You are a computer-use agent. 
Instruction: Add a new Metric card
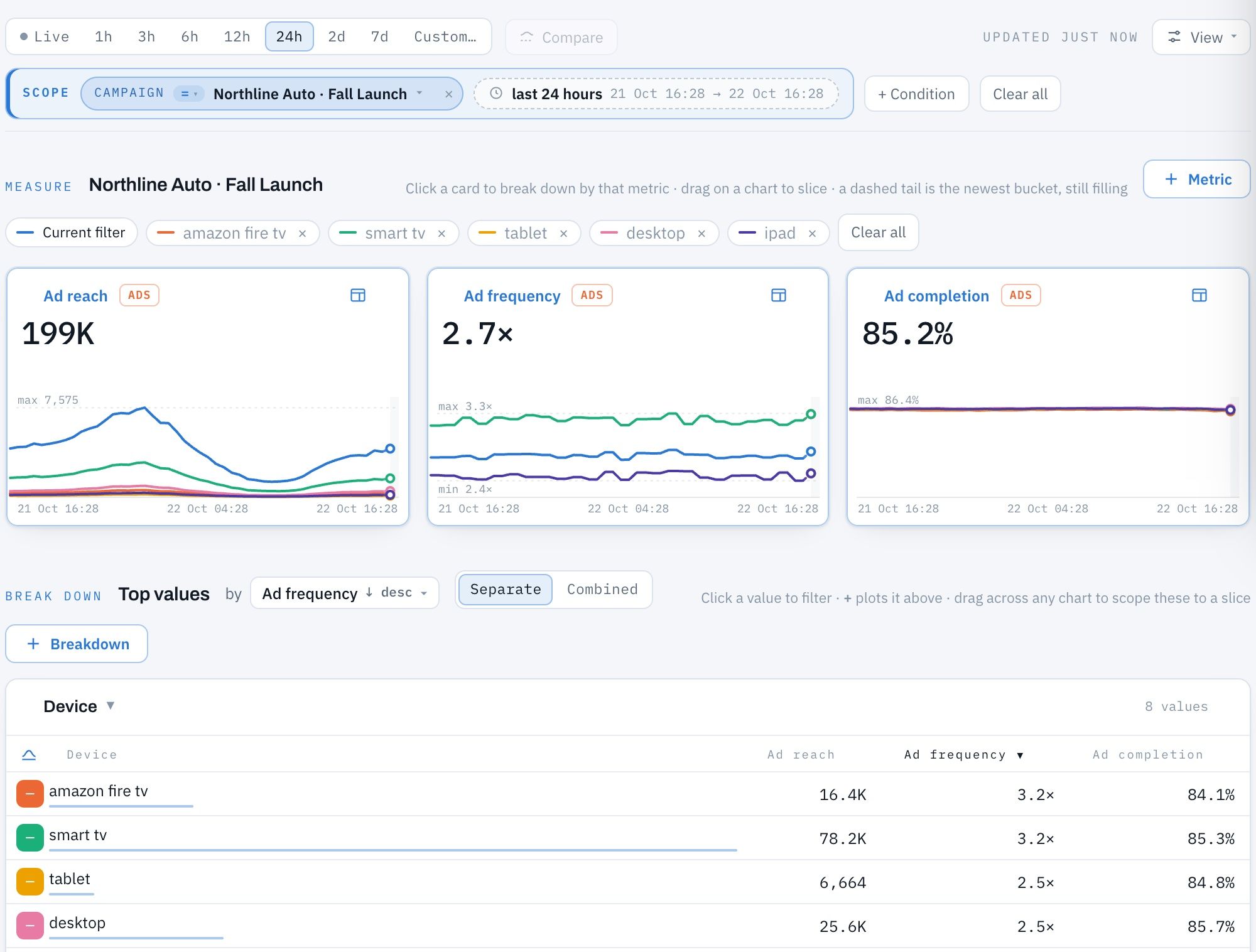(1197, 179)
